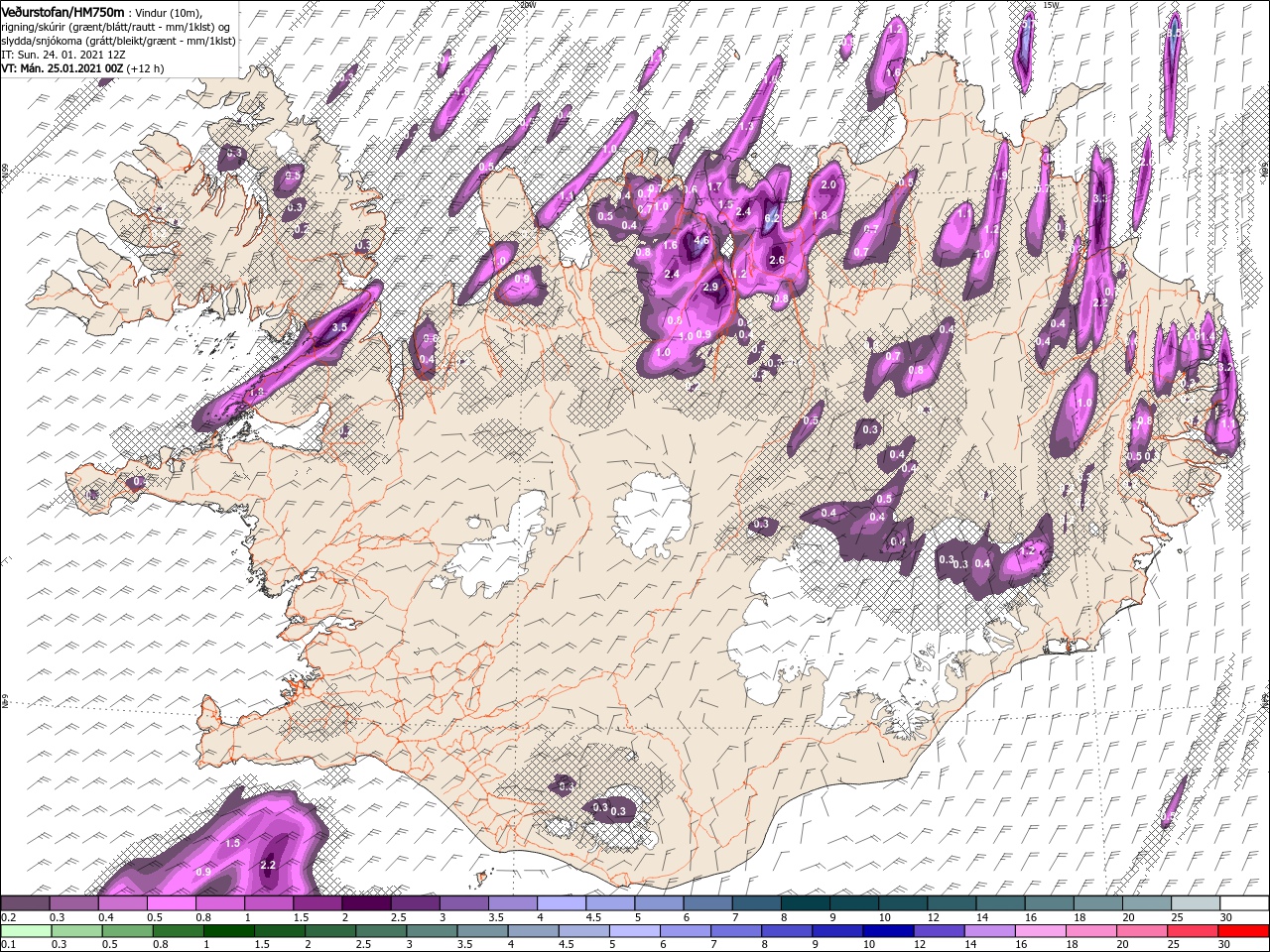Select the 3.5 swatch in the upper legend row

coord(512,903)
